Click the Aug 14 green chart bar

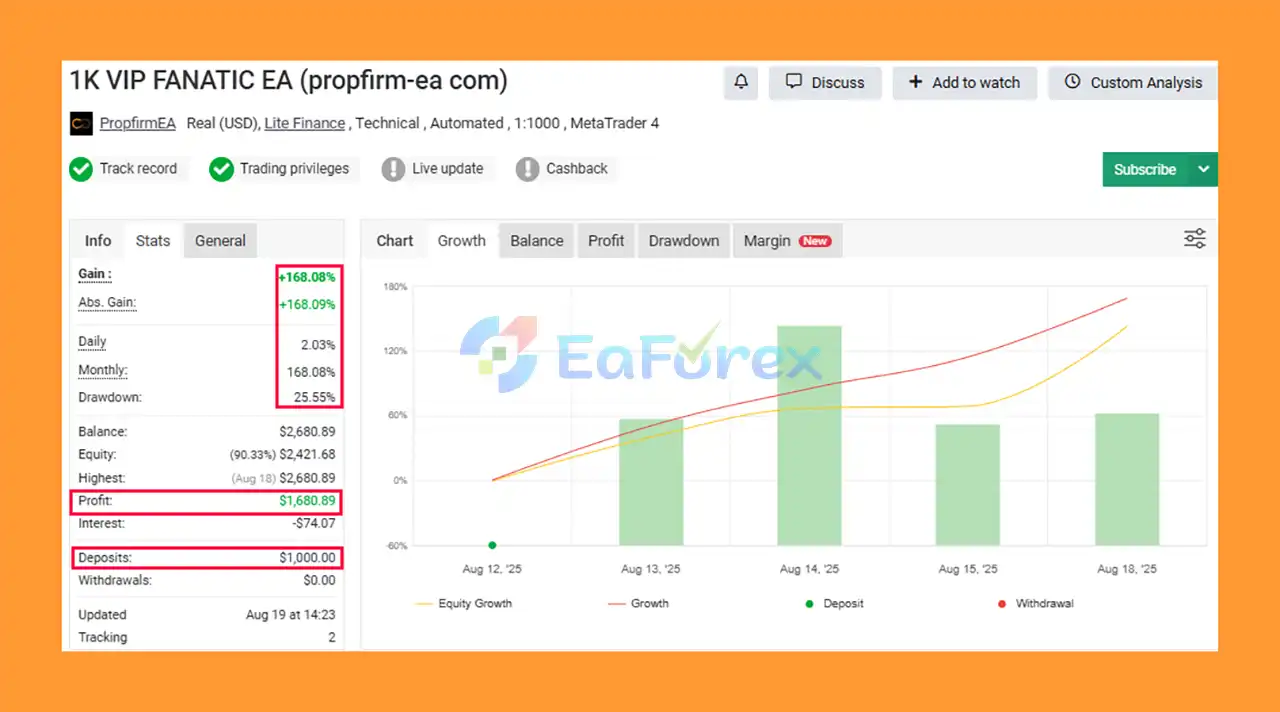[x=809, y=435]
